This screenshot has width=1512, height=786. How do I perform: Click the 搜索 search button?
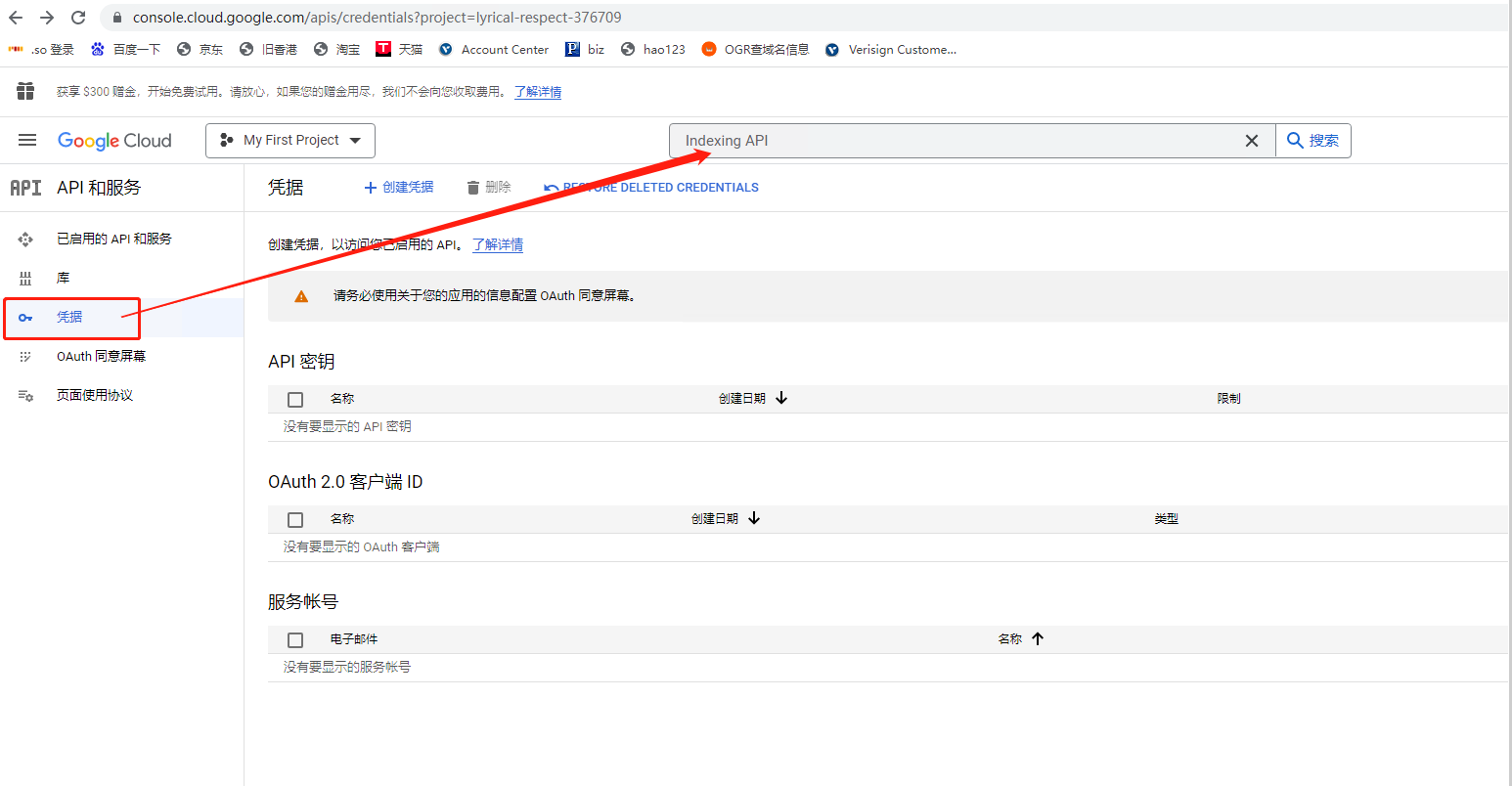coord(1313,141)
